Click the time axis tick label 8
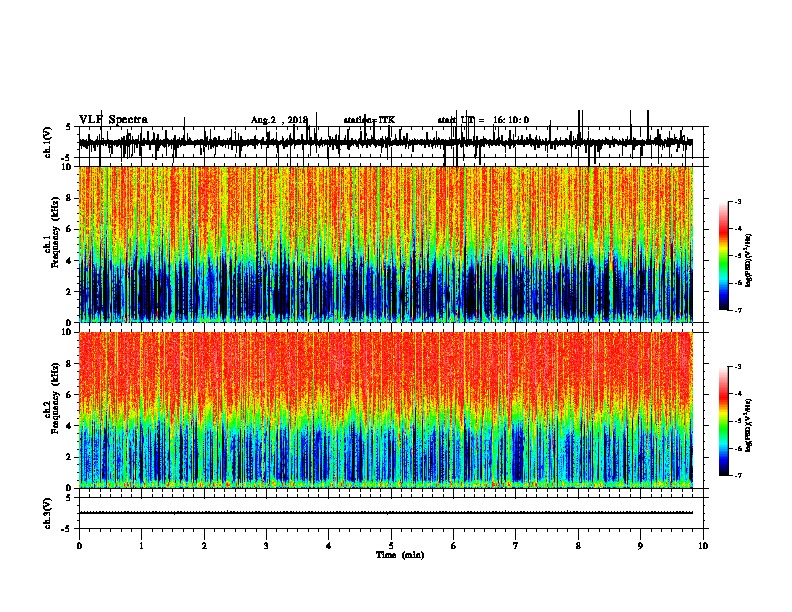 pos(578,546)
